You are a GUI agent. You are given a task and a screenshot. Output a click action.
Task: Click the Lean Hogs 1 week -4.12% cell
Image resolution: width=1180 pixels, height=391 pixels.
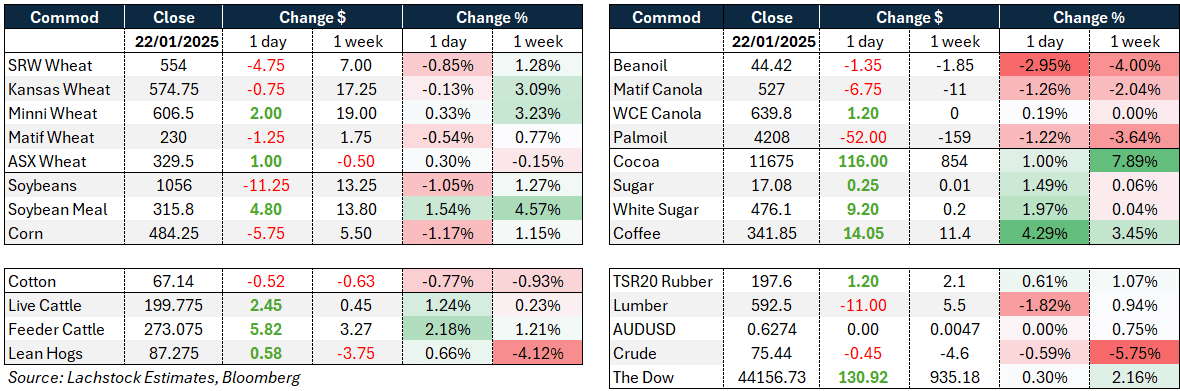click(537, 353)
